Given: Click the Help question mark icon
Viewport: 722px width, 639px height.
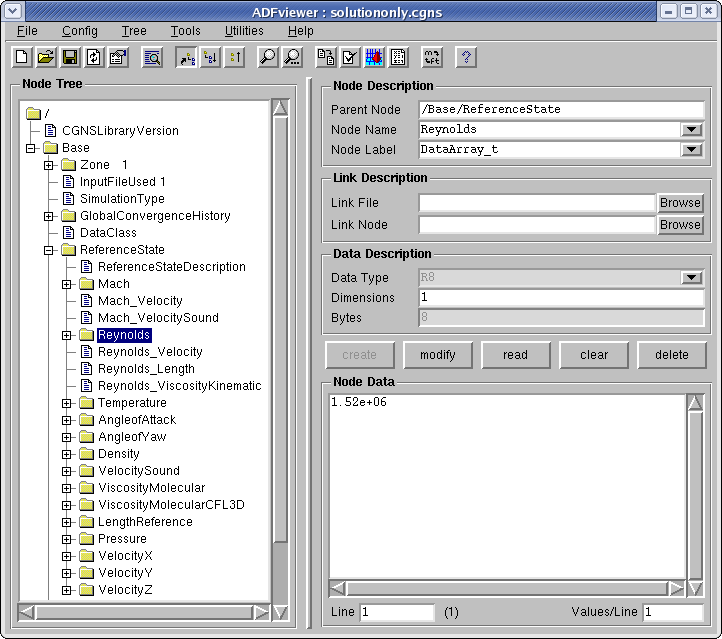Looking at the screenshot, I should pyautogui.click(x=466, y=58).
